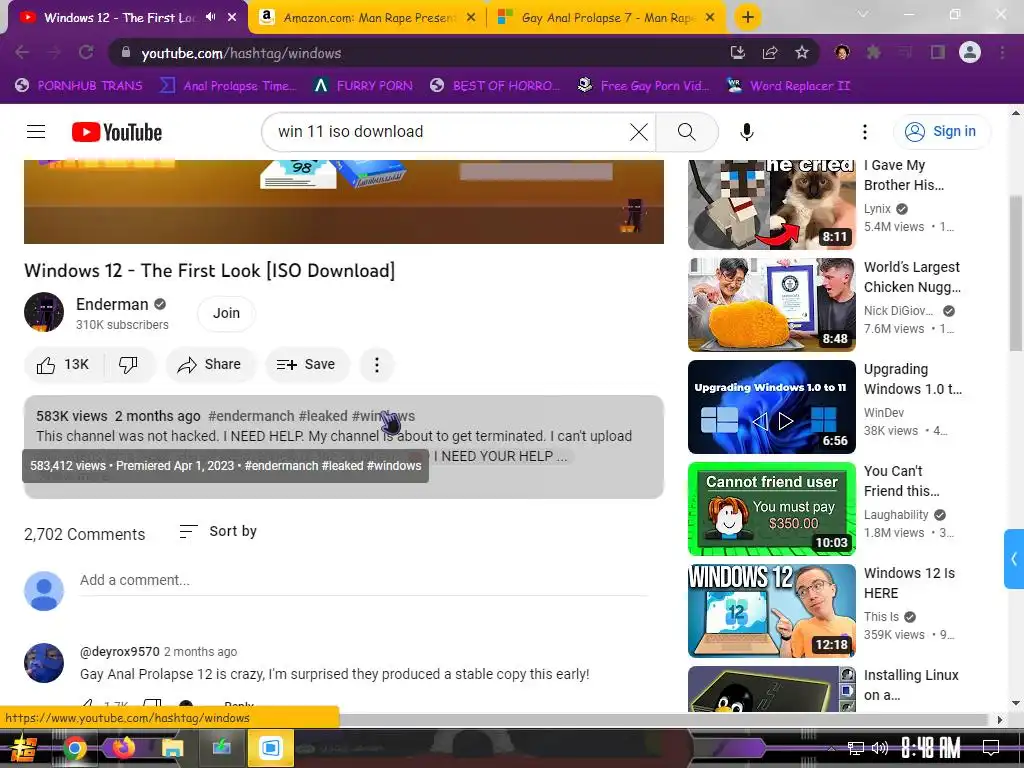Open a new tab with the plus button
This screenshot has height=768, width=1024.
click(748, 17)
